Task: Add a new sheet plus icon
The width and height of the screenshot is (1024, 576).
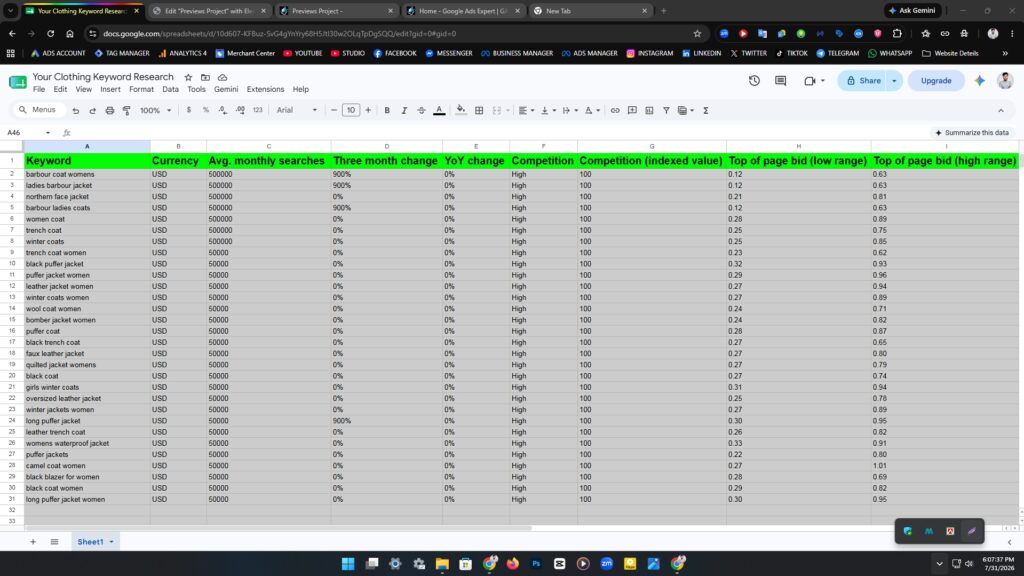Action: [x=33, y=542]
